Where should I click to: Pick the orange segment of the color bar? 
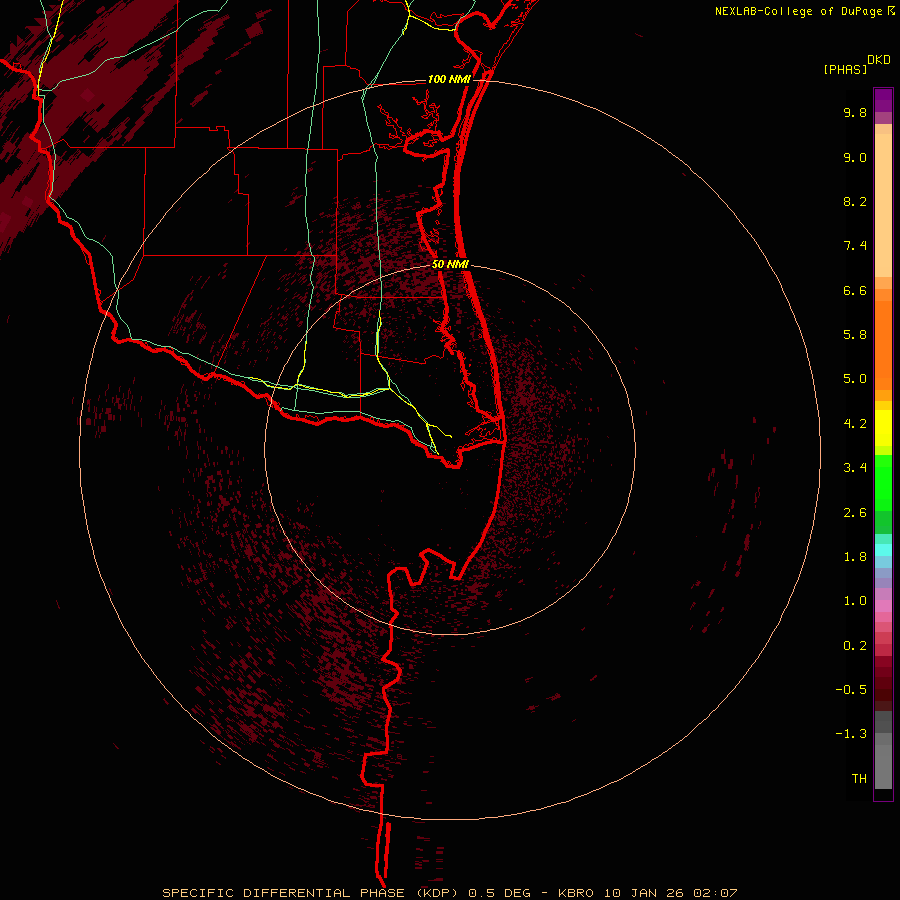click(883, 346)
